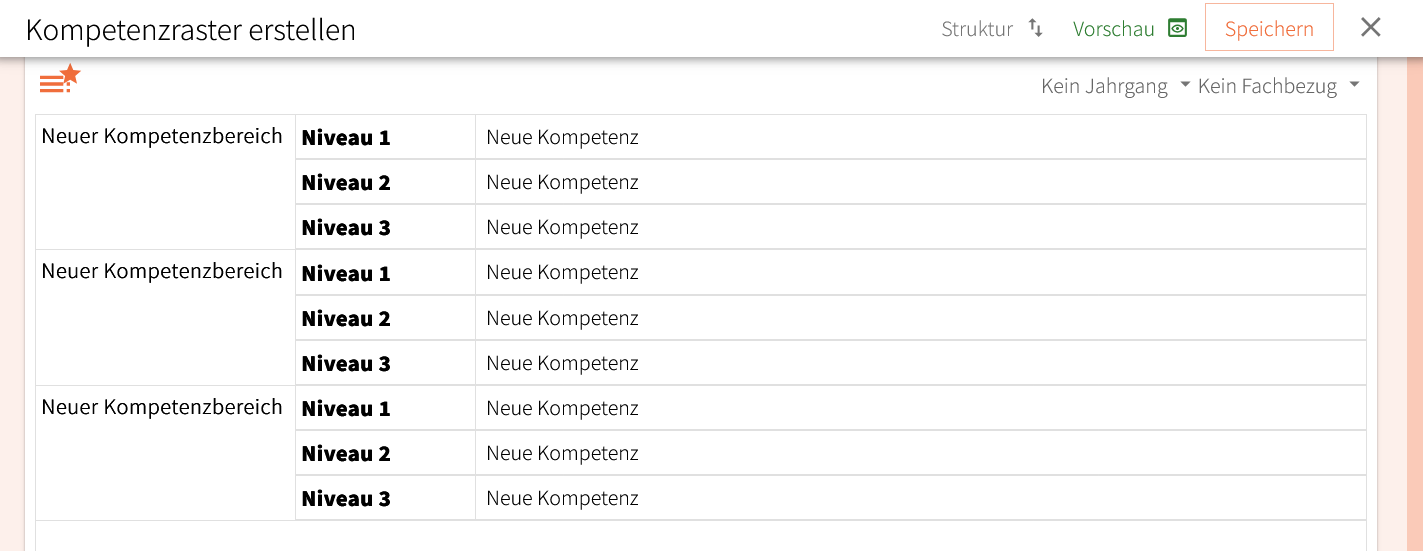Viewport: 1423px width, 551px height.
Task: Click Niveau 2 in the second Kompetenzbereich
Action: 346,319
